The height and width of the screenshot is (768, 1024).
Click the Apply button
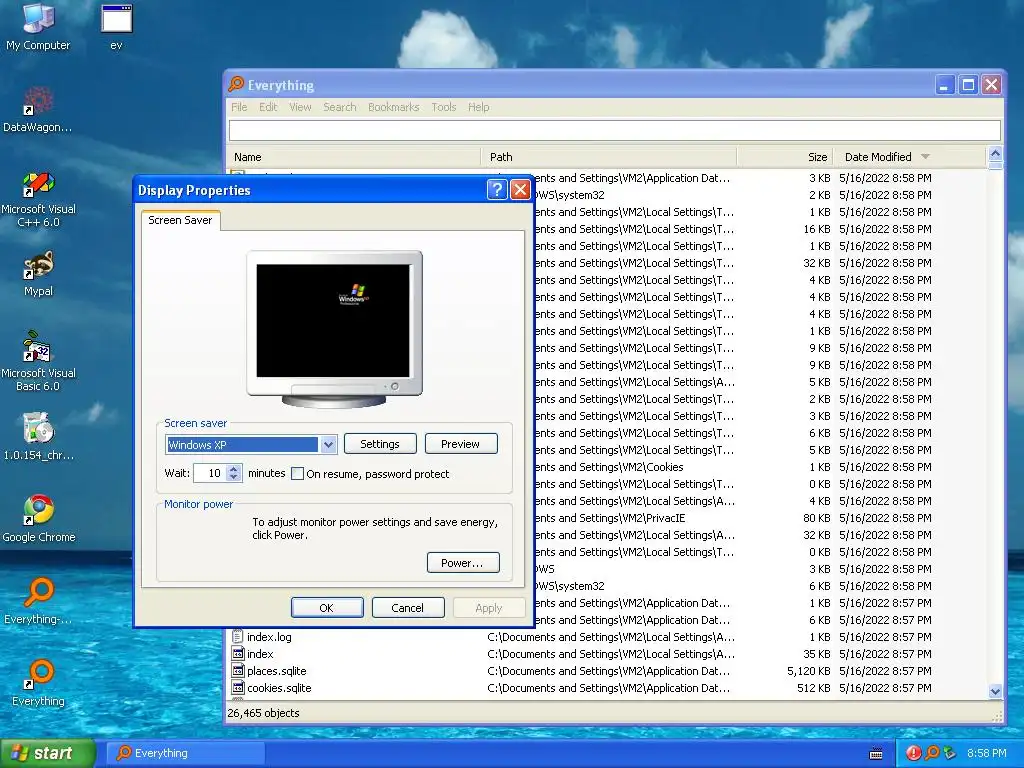coord(488,608)
